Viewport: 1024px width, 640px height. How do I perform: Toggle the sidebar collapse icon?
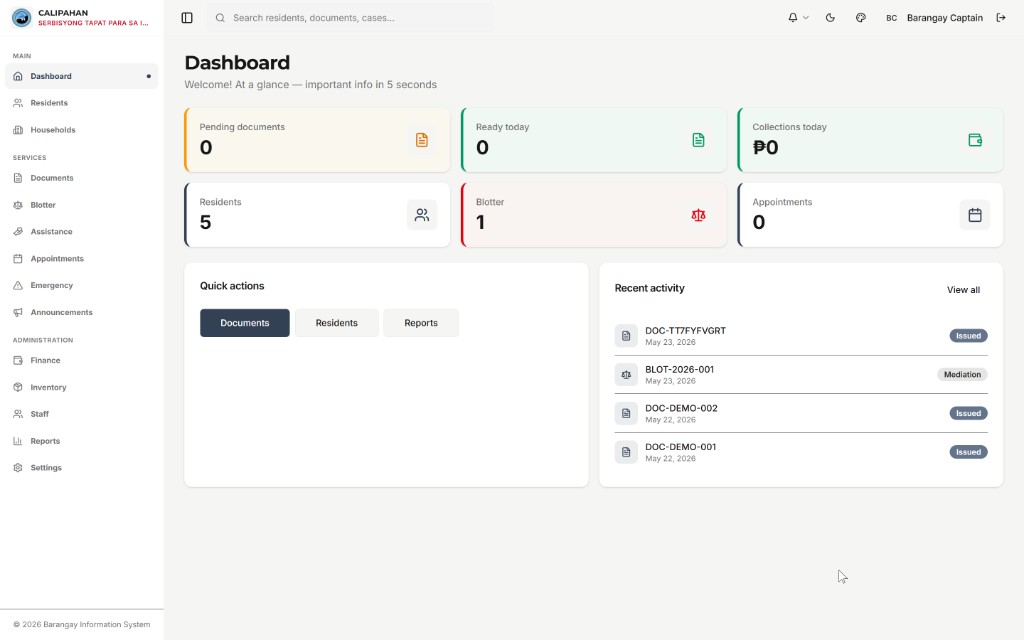point(187,18)
